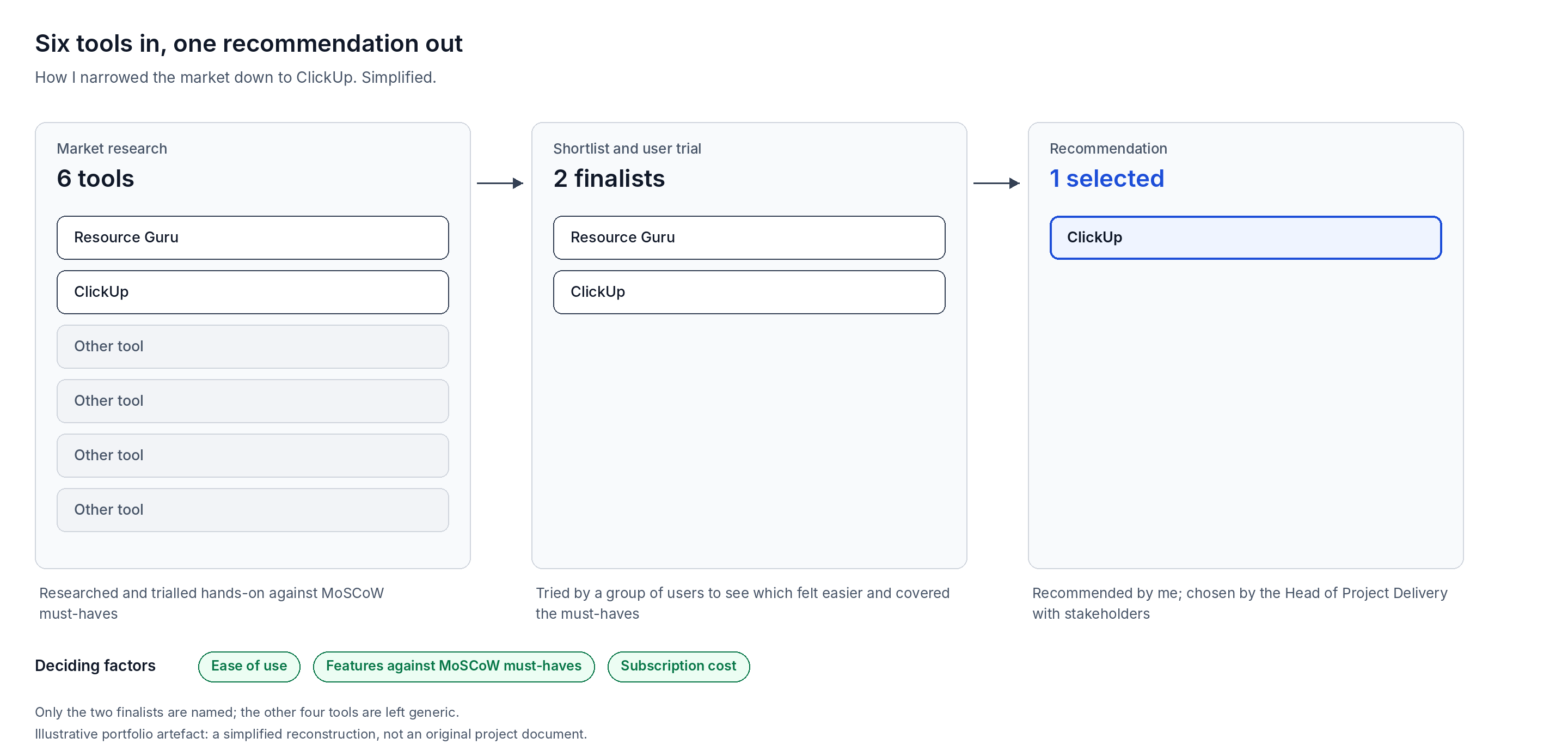Choose ClickUp in the 2 finalists column
Image resolution: width=1568 pixels, height=756 pixels.
[749, 292]
